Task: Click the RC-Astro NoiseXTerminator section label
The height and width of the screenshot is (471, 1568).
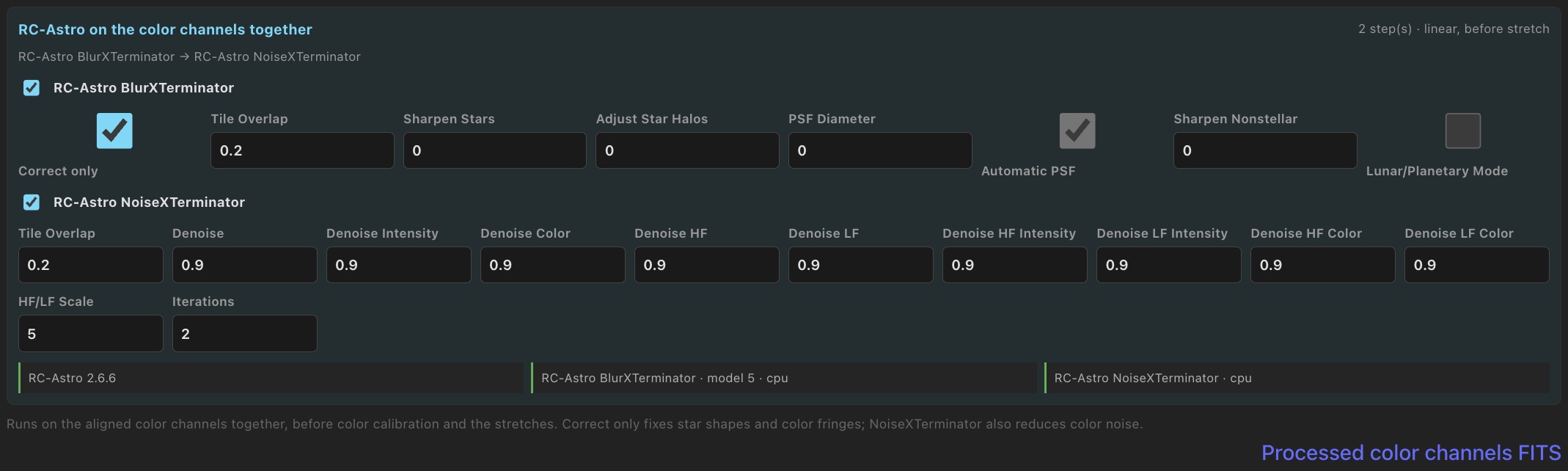Action: click(x=149, y=202)
